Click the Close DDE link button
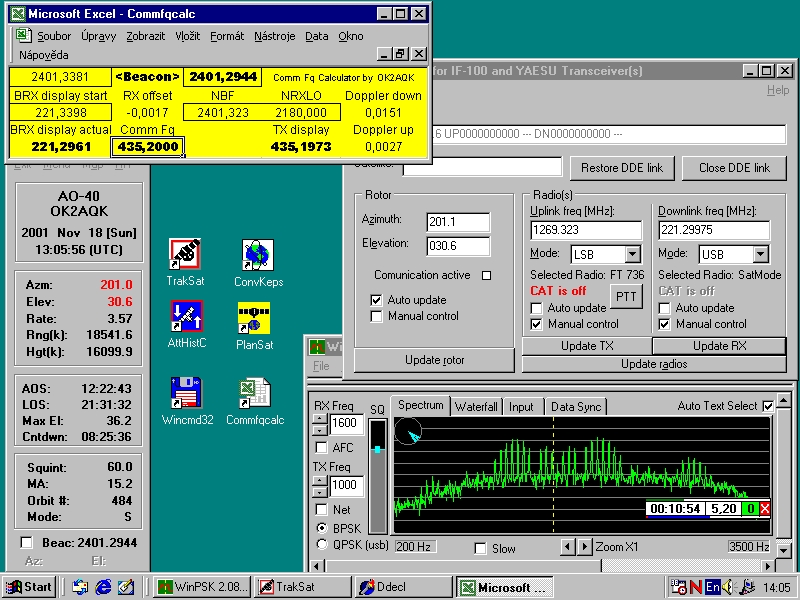This screenshot has height=600, width=800. click(734, 168)
